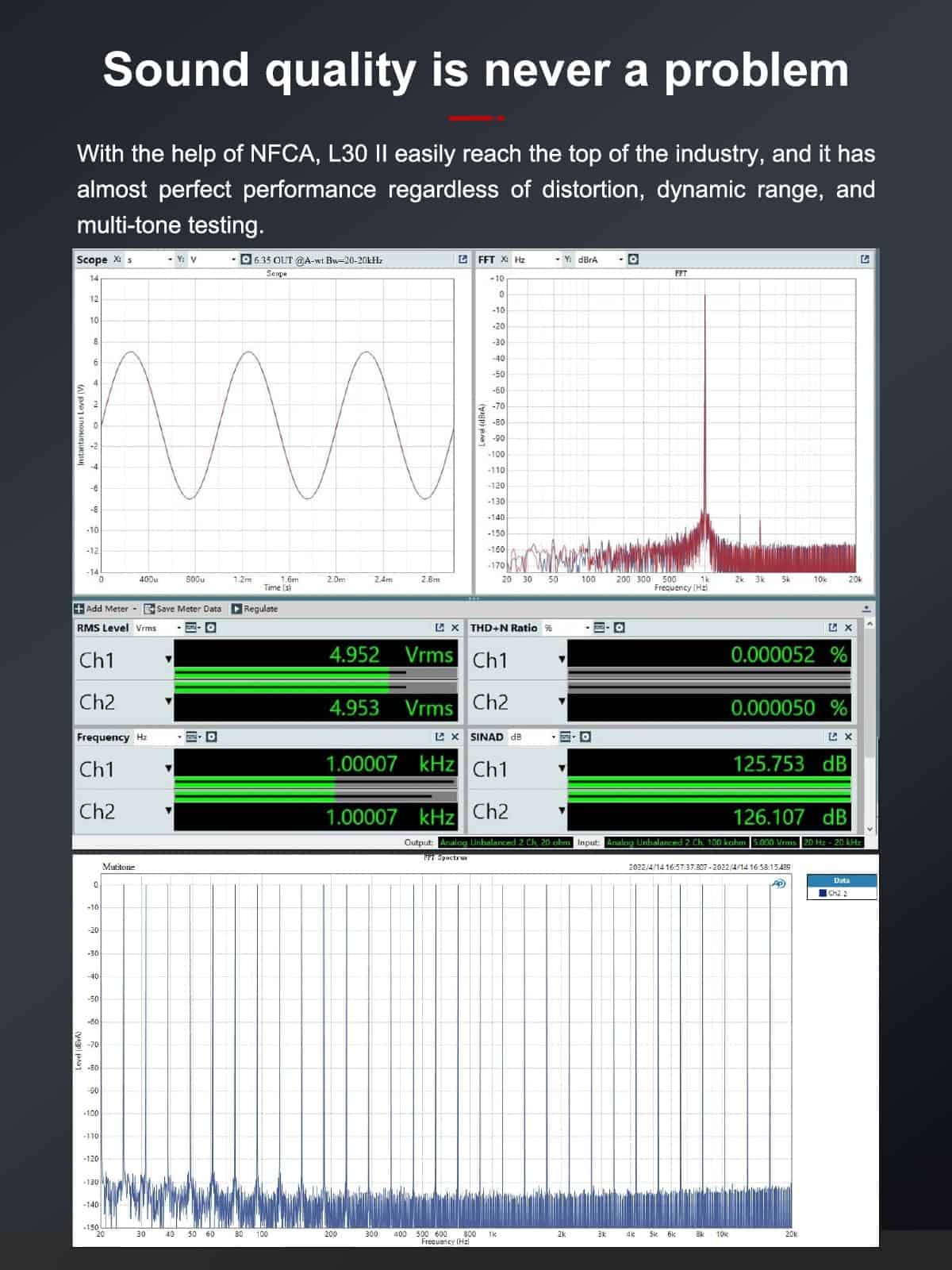Expand the Scope X-axis unit dropdown

point(170,260)
